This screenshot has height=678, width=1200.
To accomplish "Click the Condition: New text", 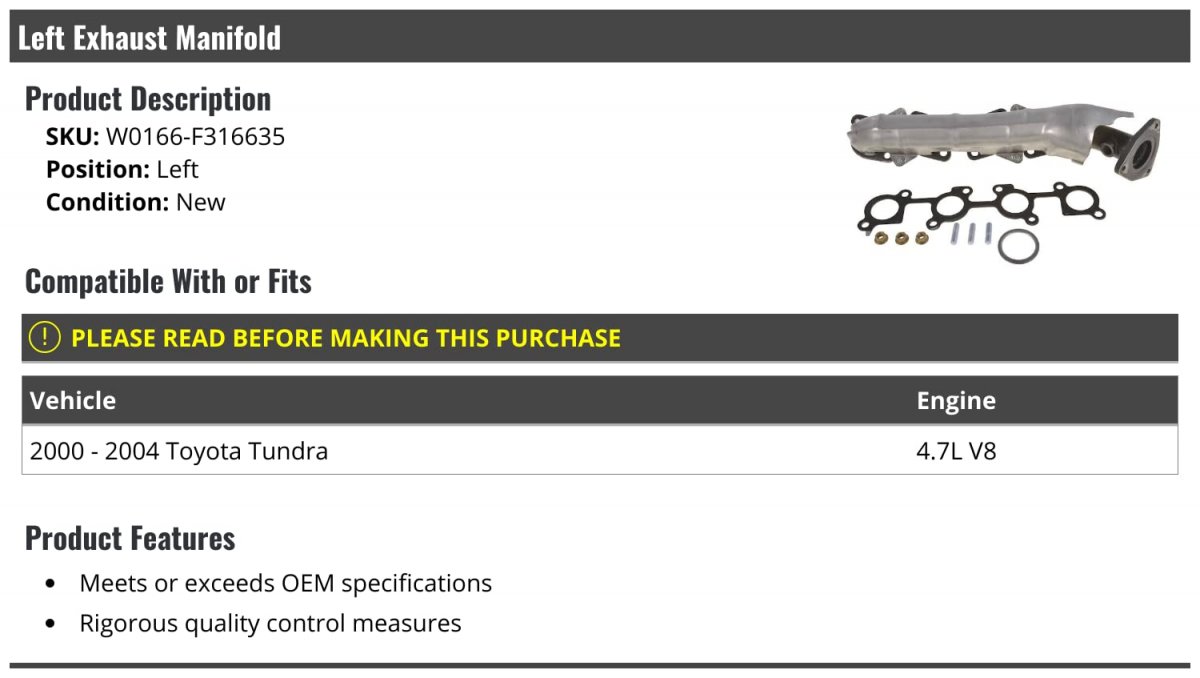I will (136, 202).
